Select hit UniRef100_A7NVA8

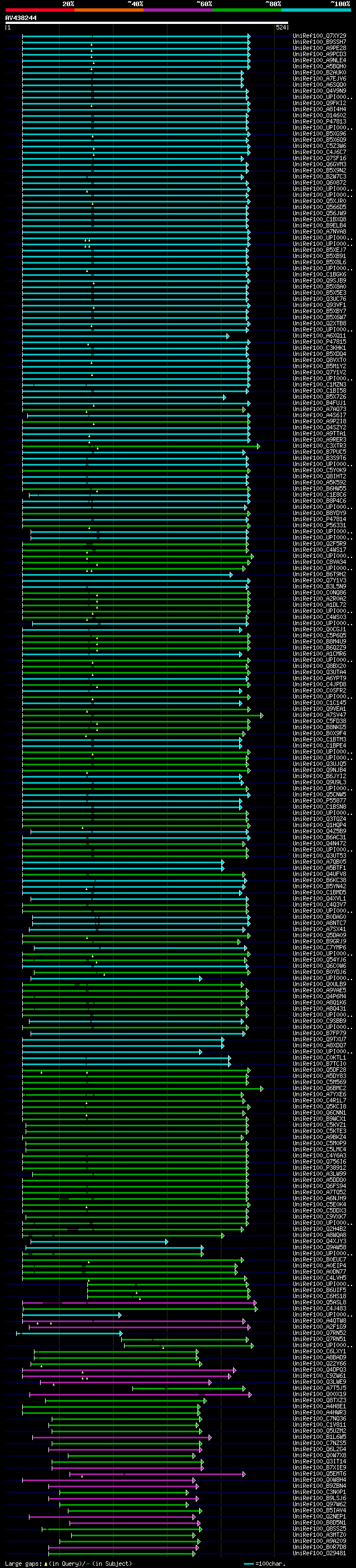click(x=319, y=231)
